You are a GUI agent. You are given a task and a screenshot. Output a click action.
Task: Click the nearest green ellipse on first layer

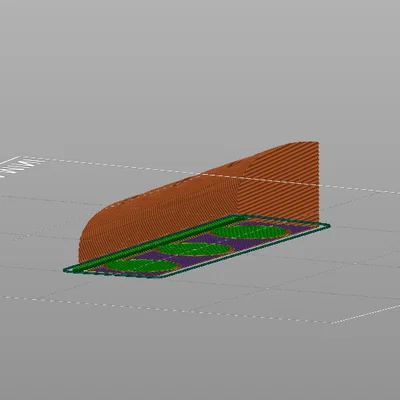pos(142,266)
